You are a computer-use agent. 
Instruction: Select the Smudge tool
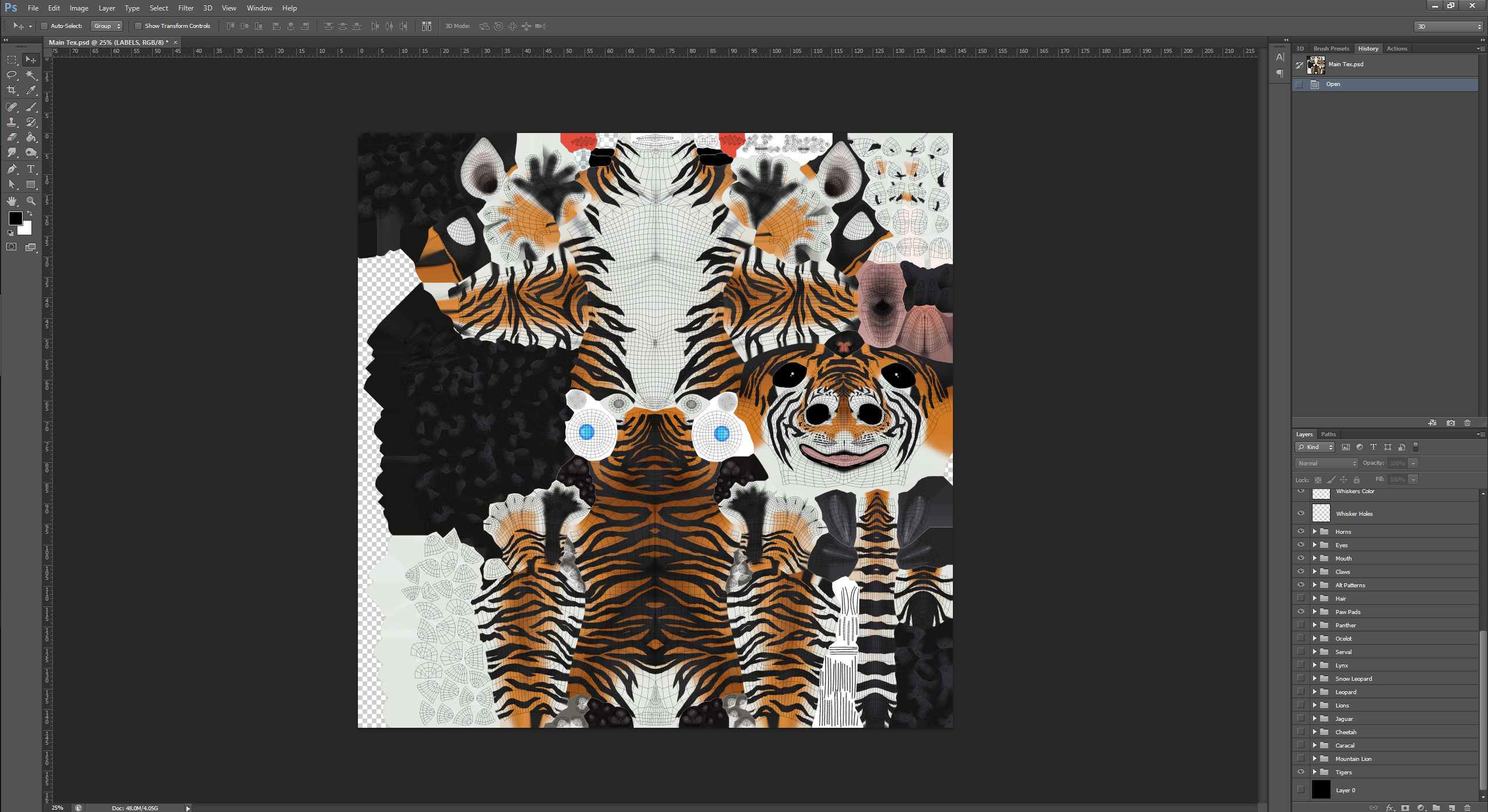pyautogui.click(x=12, y=152)
